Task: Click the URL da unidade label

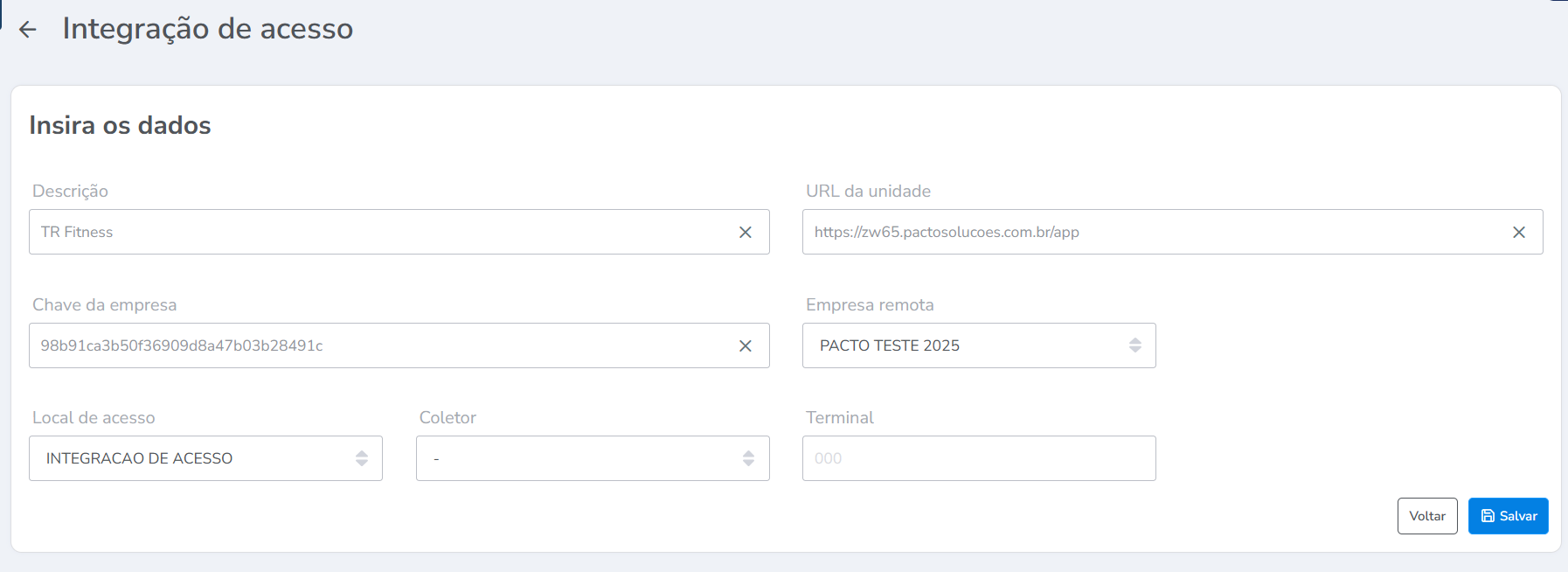Action: (x=867, y=192)
